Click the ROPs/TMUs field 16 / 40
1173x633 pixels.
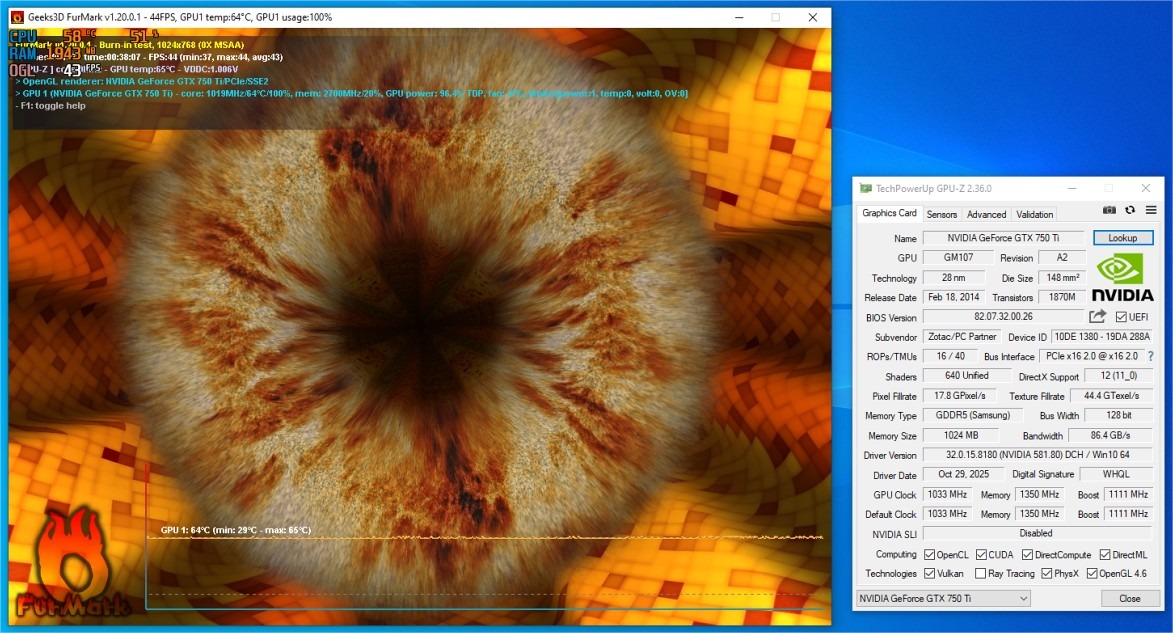[x=951, y=356]
